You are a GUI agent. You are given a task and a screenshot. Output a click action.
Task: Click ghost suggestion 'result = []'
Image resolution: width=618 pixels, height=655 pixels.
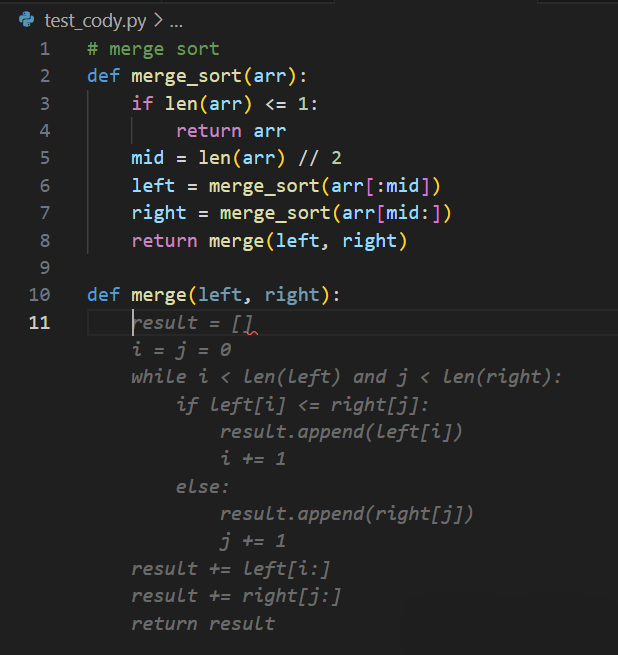tap(193, 322)
